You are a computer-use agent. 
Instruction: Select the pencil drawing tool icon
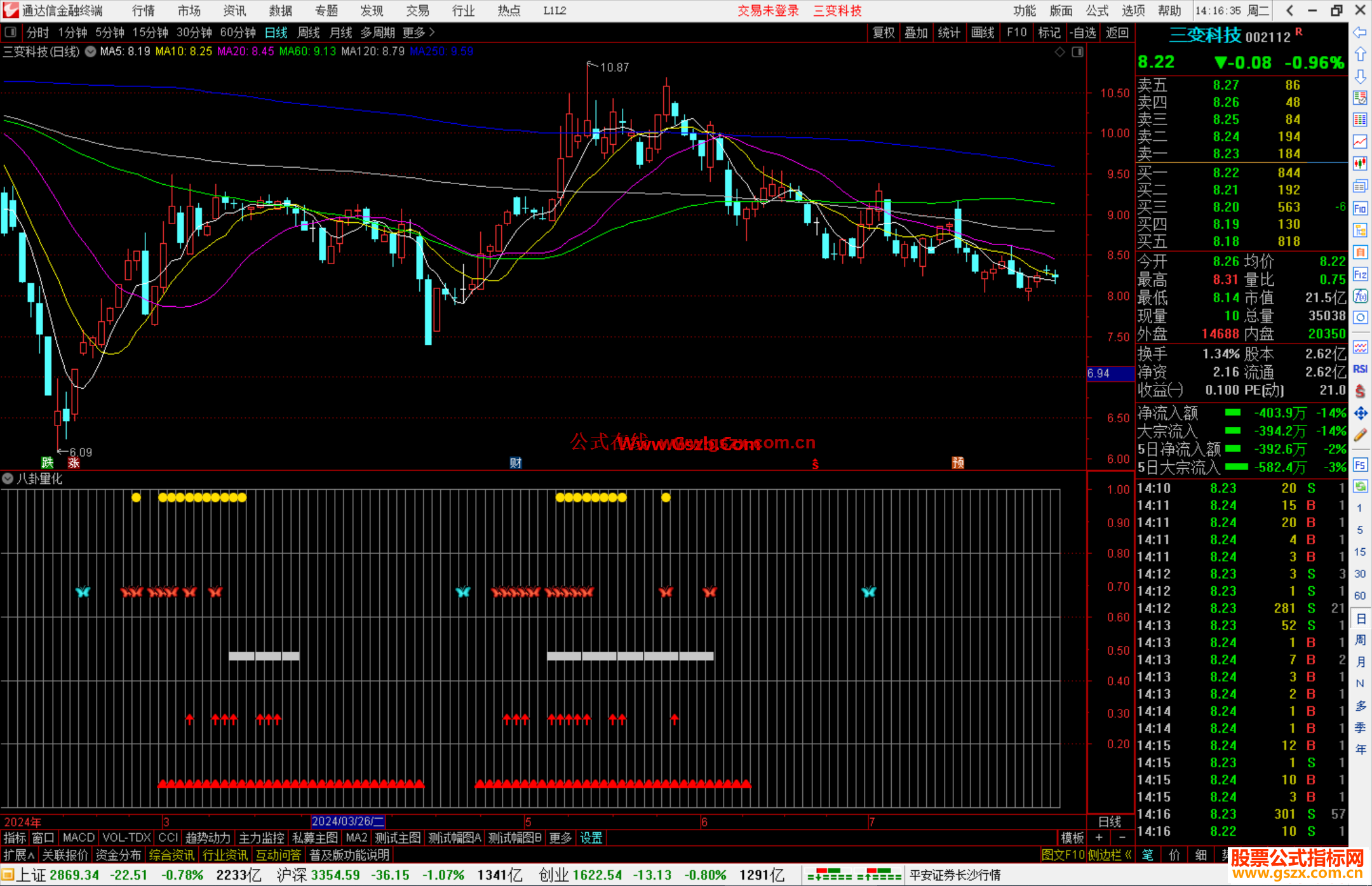coord(1360,436)
